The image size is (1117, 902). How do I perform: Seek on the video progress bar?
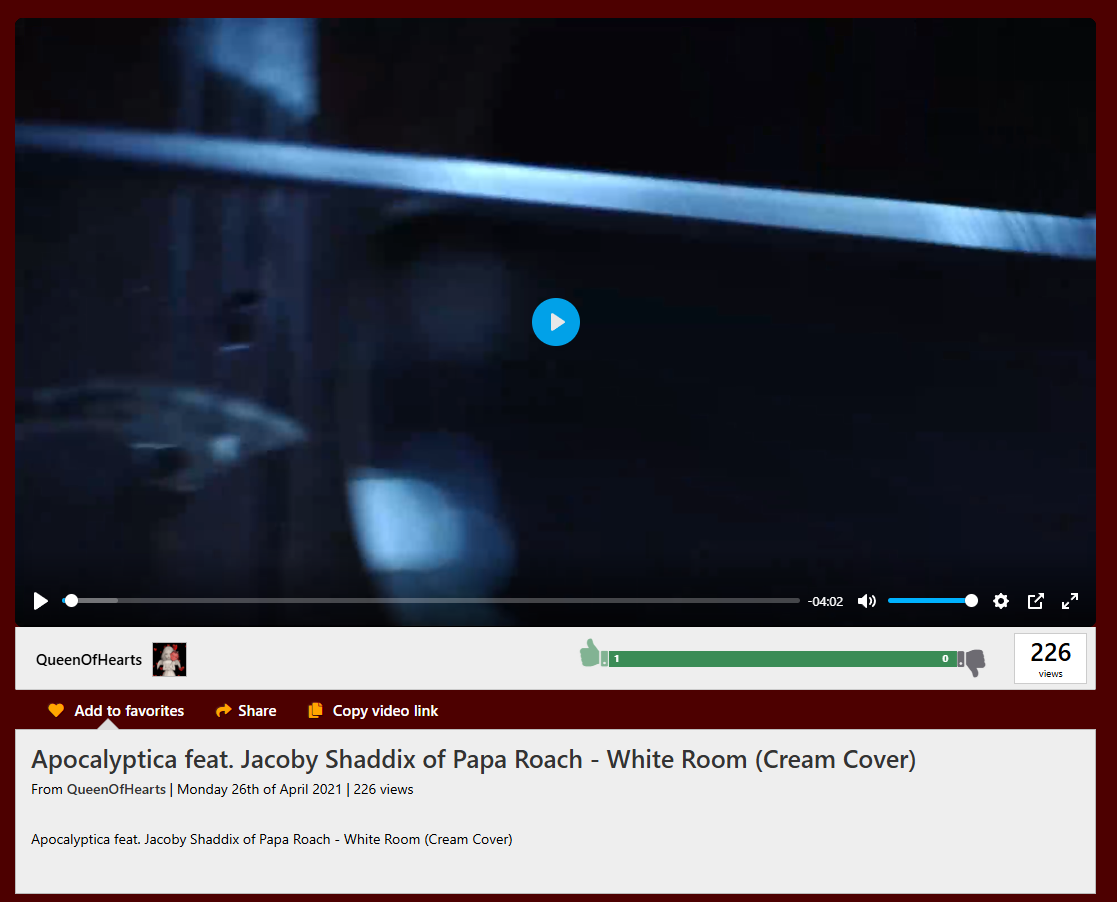pyautogui.click(x=431, y=601)
